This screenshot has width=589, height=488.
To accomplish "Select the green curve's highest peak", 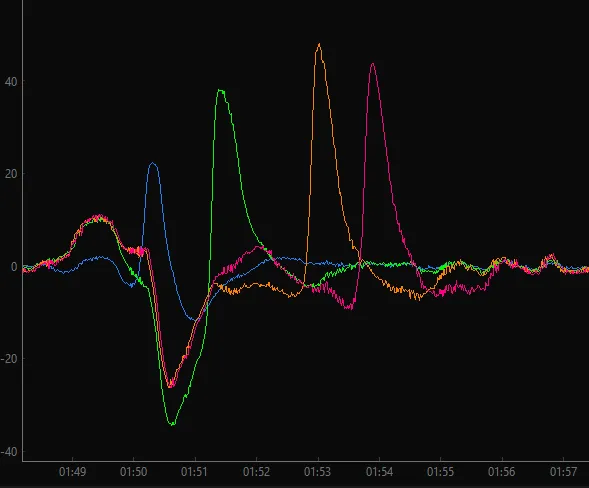I will 221,91.
